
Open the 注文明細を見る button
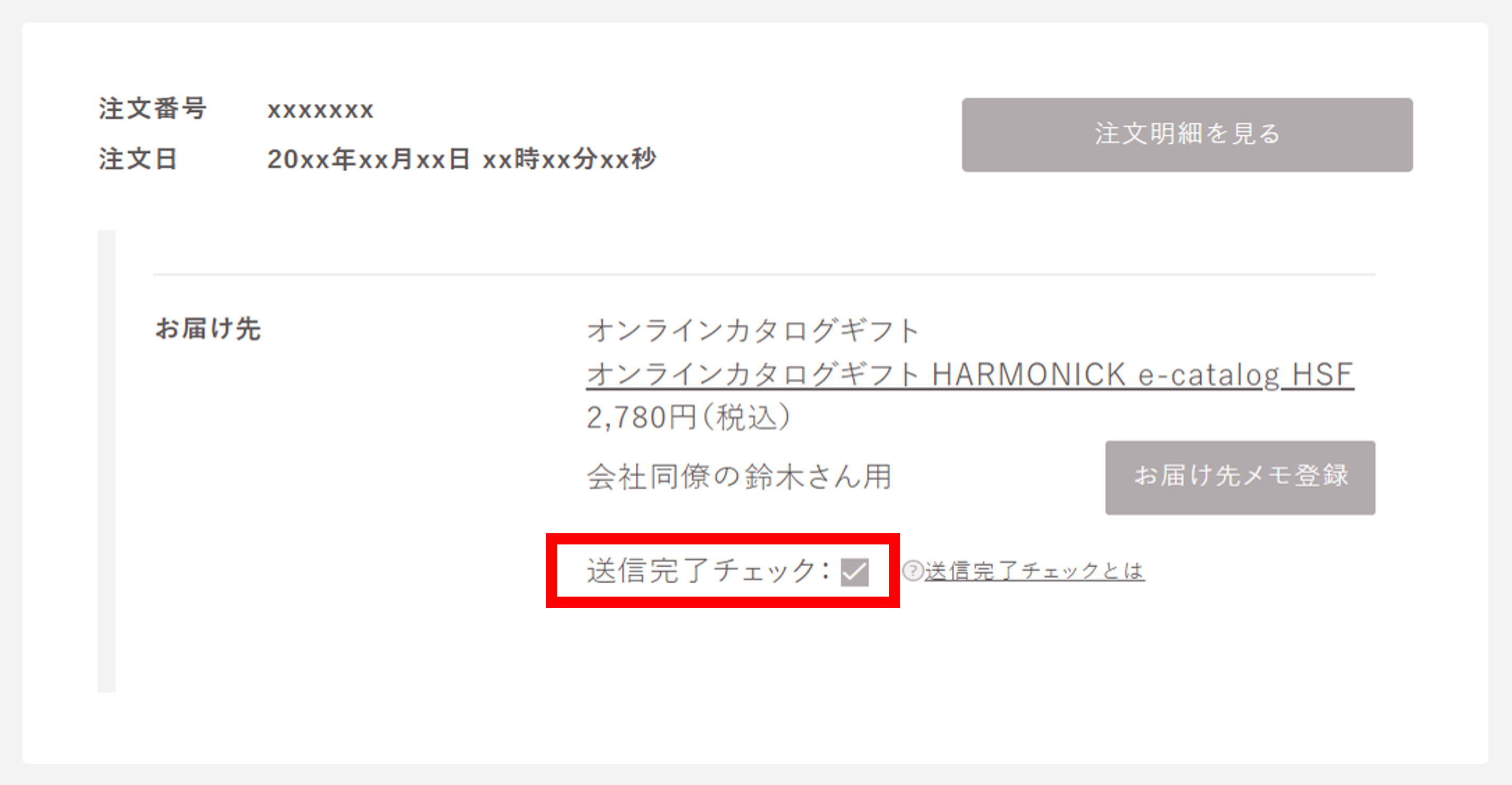[1187, 135]
